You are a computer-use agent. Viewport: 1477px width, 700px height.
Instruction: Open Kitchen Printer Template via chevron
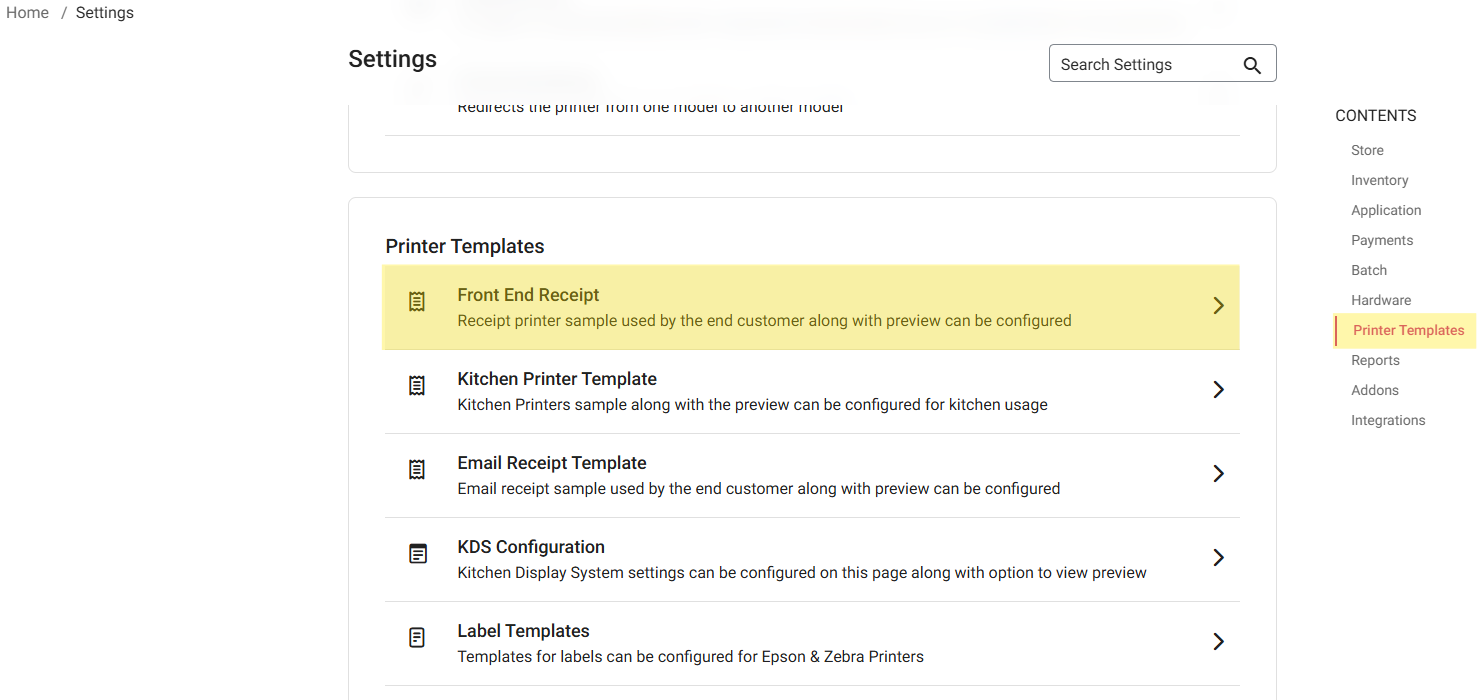(x=1218, y=390)
